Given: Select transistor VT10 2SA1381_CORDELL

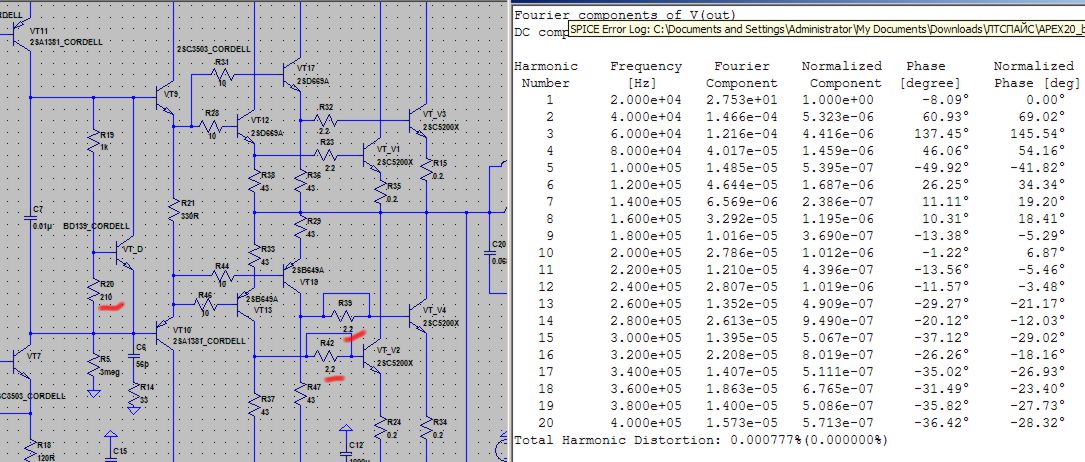Looking at the screenshot, I should 164,333.
